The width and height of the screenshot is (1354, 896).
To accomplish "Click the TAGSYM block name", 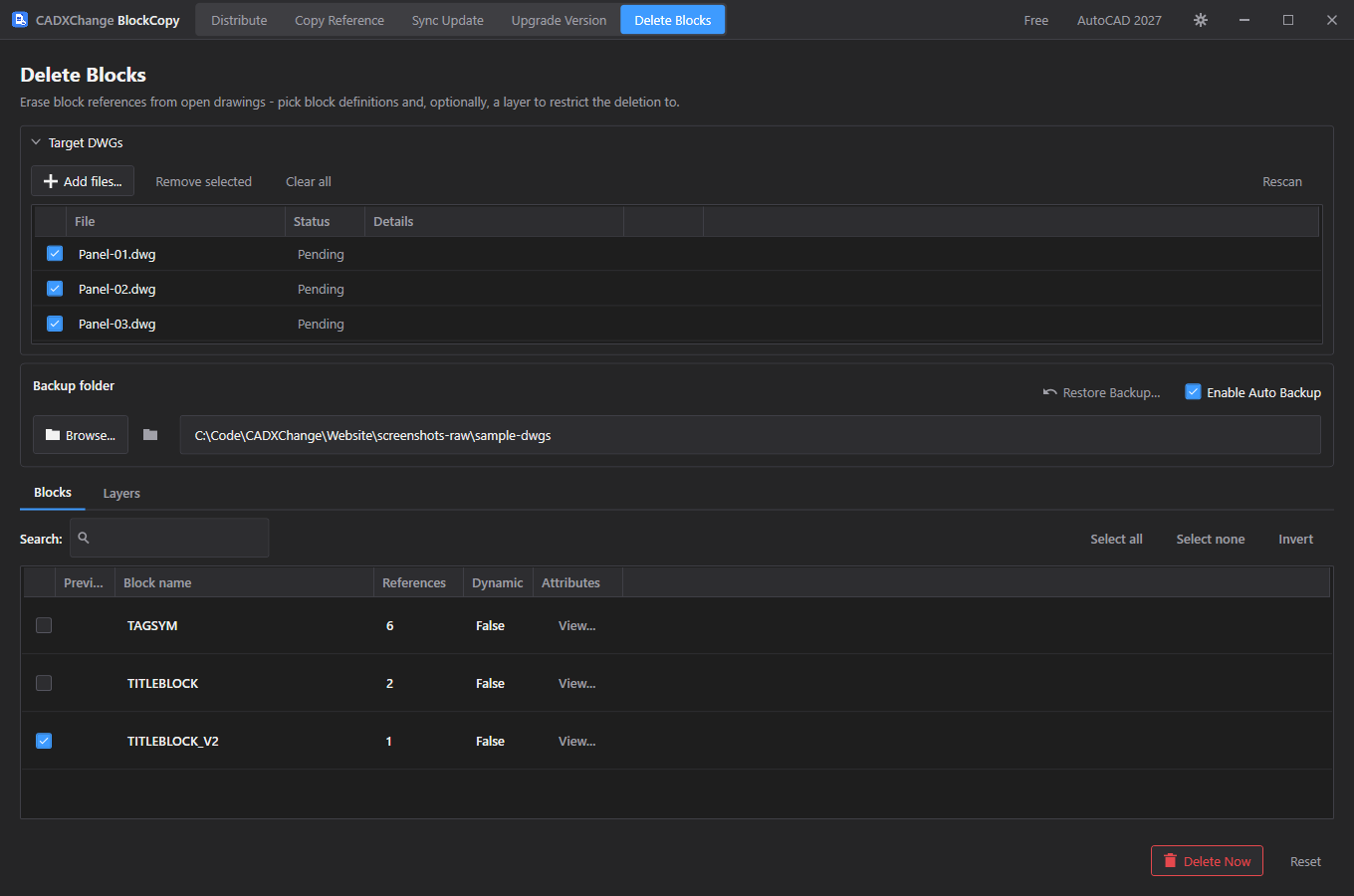I will [x=152, y=625].
